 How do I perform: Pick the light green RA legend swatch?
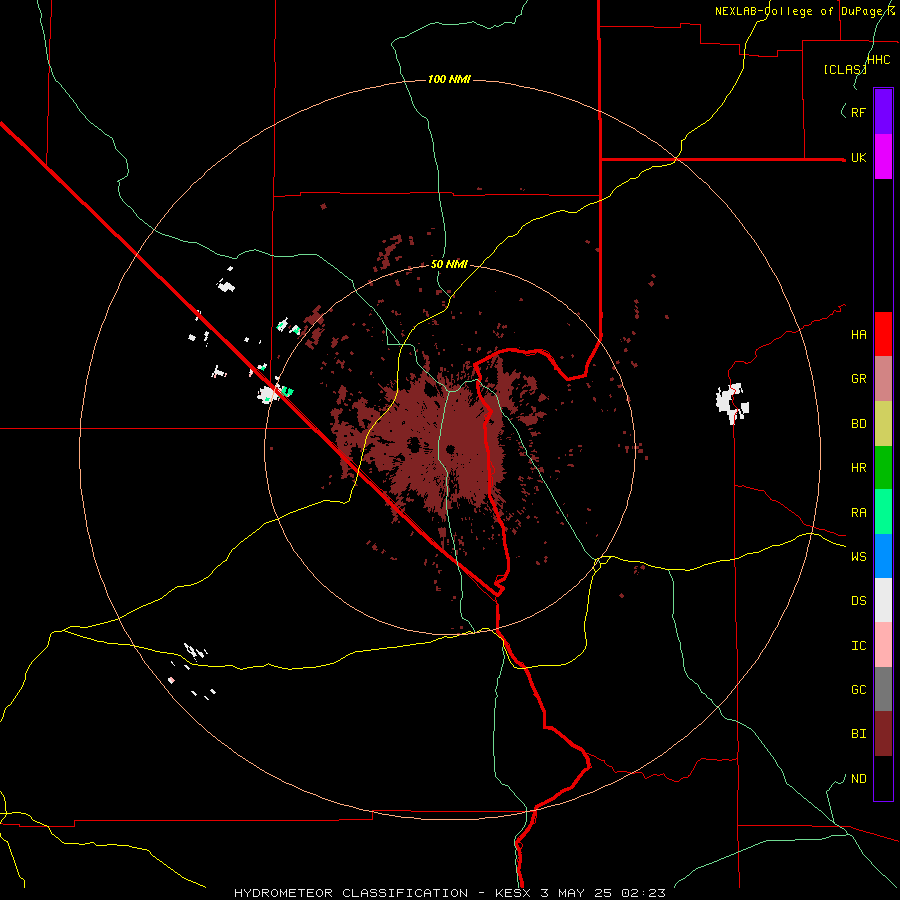[x=883, y=512]
